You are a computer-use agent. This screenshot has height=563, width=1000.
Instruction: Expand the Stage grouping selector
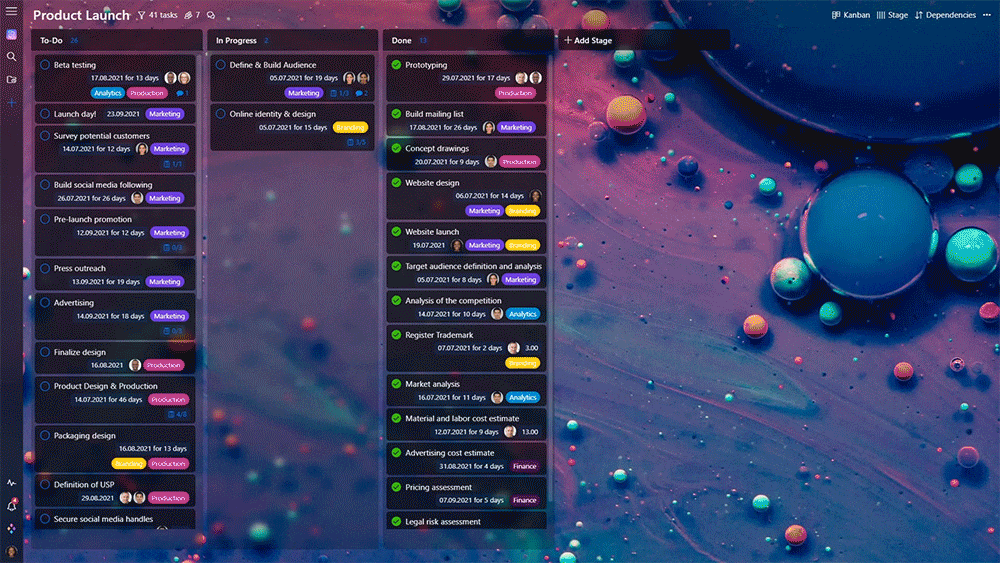[x=892, y=16]
